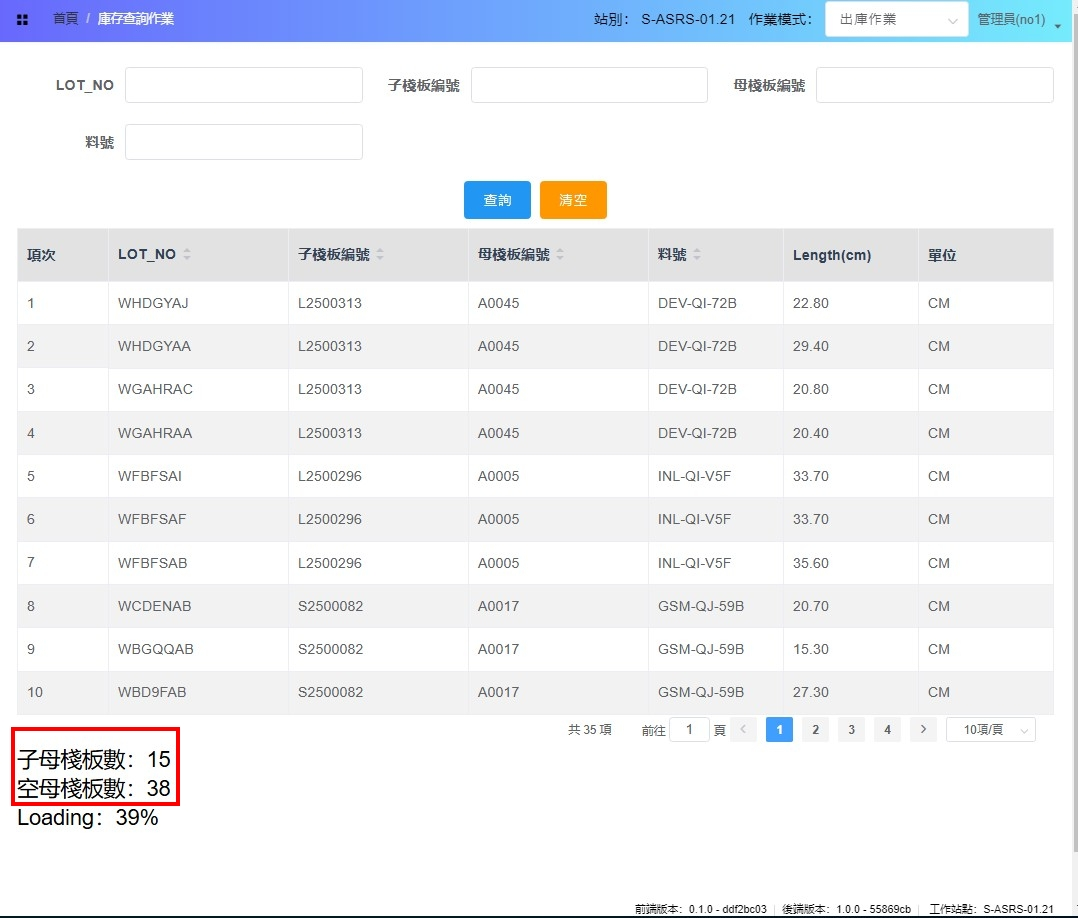Screen dimensions: 1078x918
Task: Focus the 料號 search field
Action: point(244,142)
